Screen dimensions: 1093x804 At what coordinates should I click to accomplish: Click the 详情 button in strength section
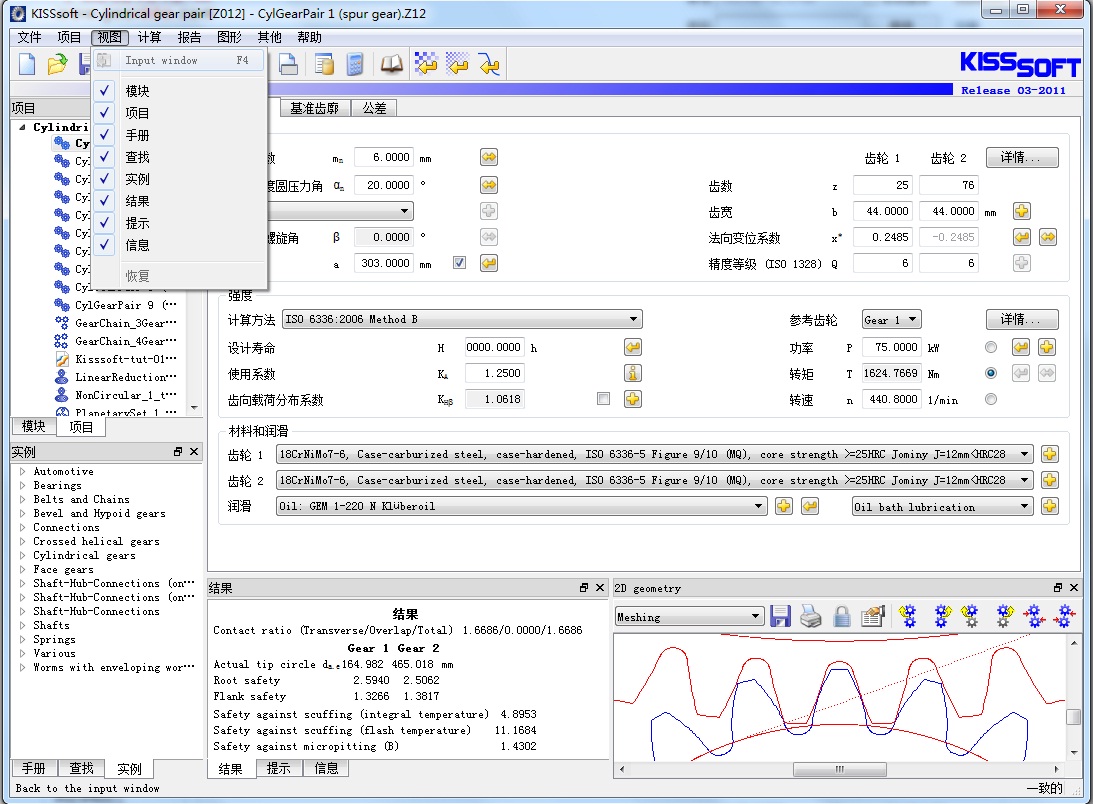click(1022, 319)
